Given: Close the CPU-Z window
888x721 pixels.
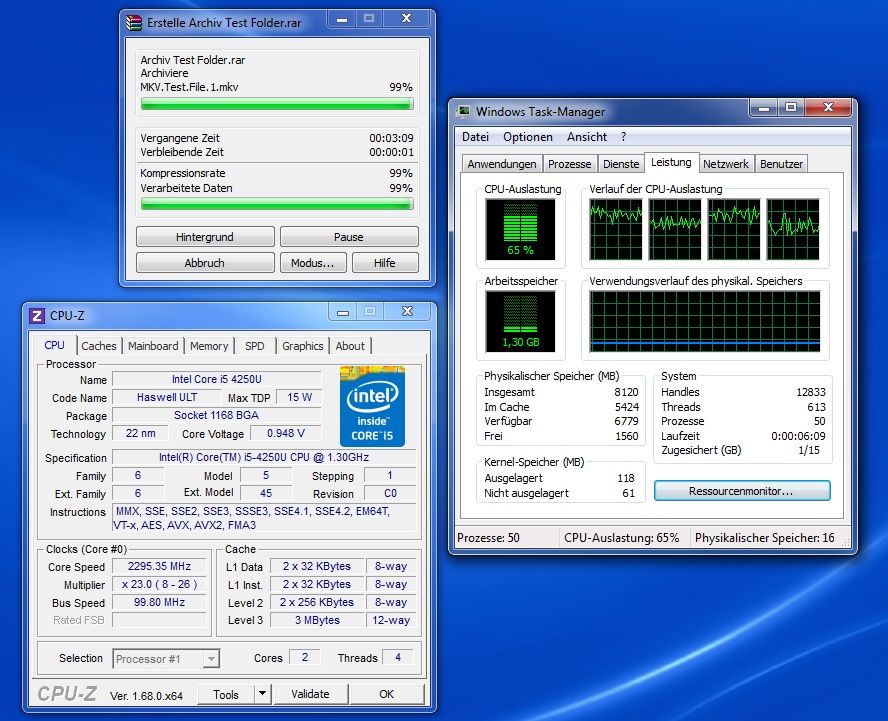Looking at the screenshot, I should click(407, 312).
